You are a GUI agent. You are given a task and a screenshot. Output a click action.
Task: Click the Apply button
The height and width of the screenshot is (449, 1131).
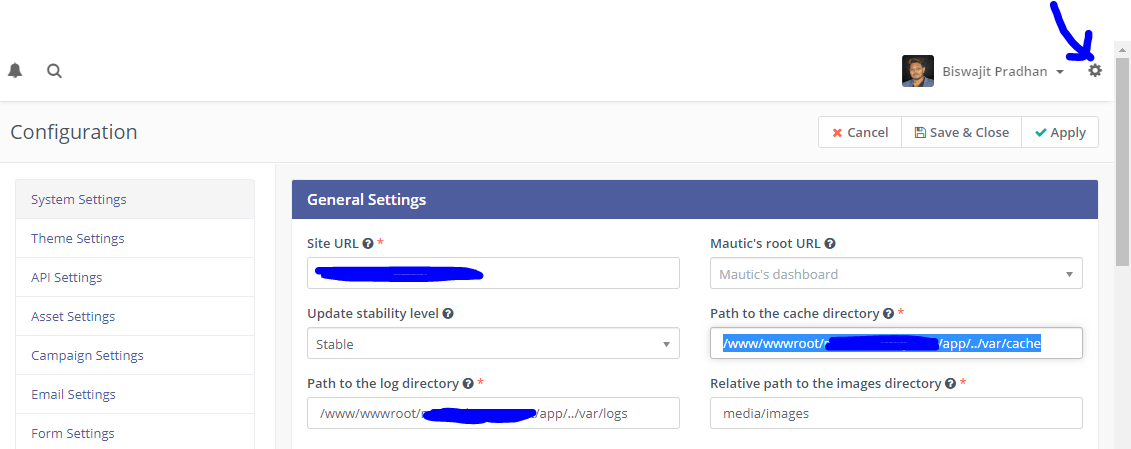(x=1060, y=132)
